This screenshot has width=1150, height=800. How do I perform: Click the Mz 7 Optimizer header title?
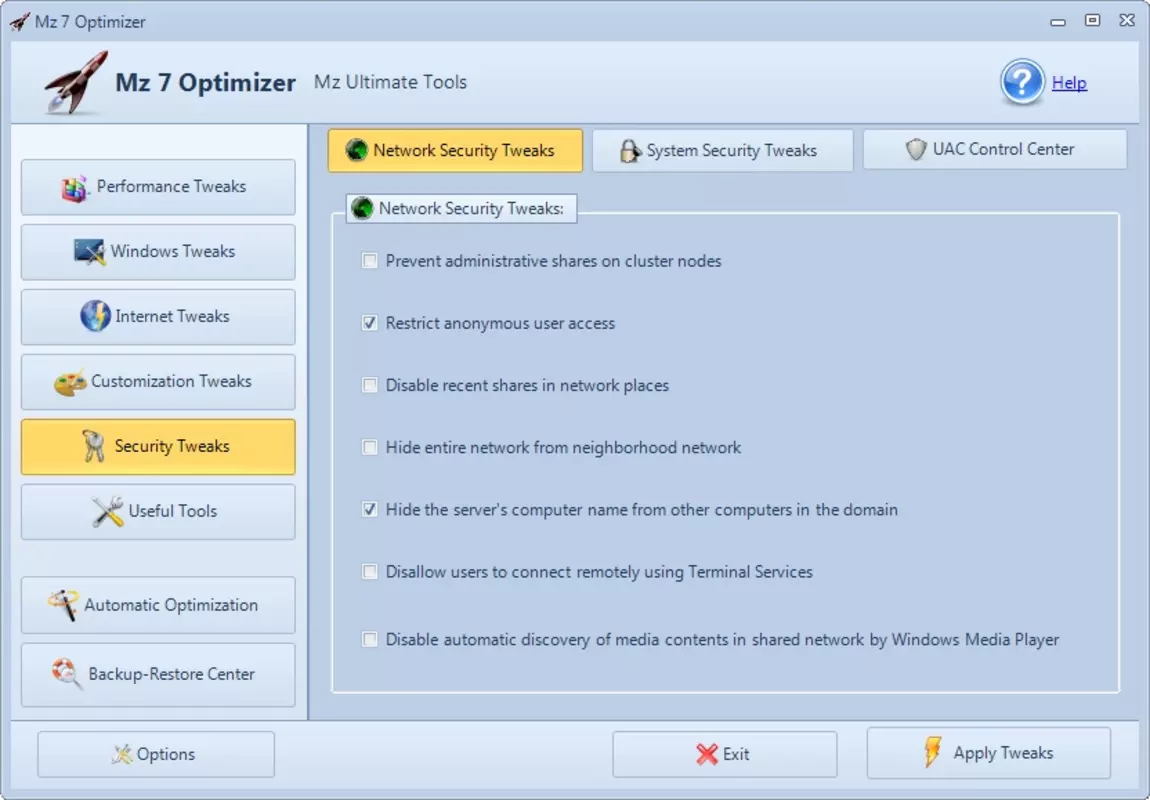(205, 82)
